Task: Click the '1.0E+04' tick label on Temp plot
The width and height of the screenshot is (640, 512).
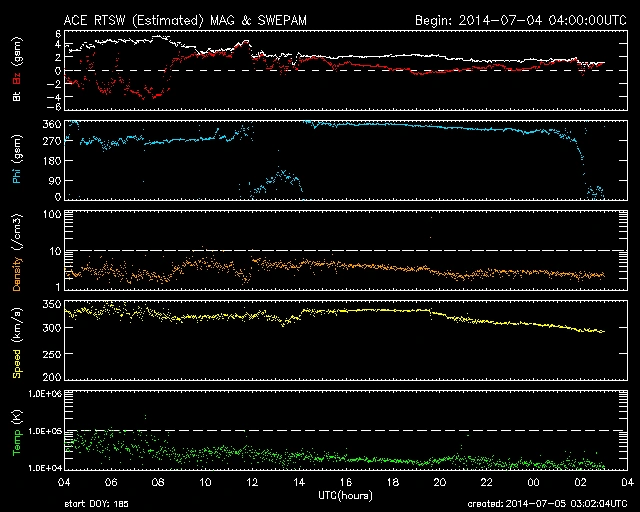Action: click(x=45, y=467)
